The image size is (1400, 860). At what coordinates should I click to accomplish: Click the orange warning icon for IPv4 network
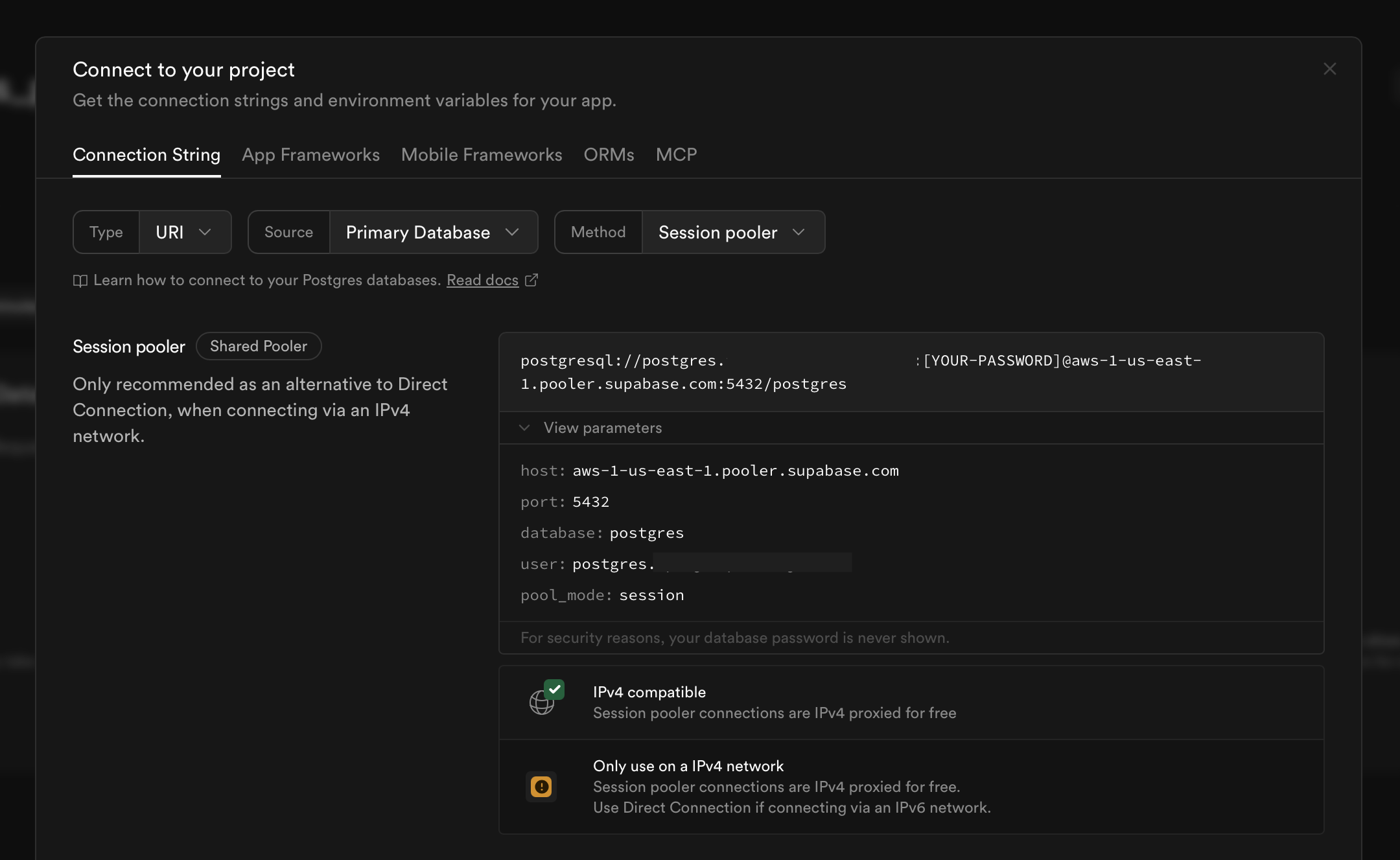[541, 787]
